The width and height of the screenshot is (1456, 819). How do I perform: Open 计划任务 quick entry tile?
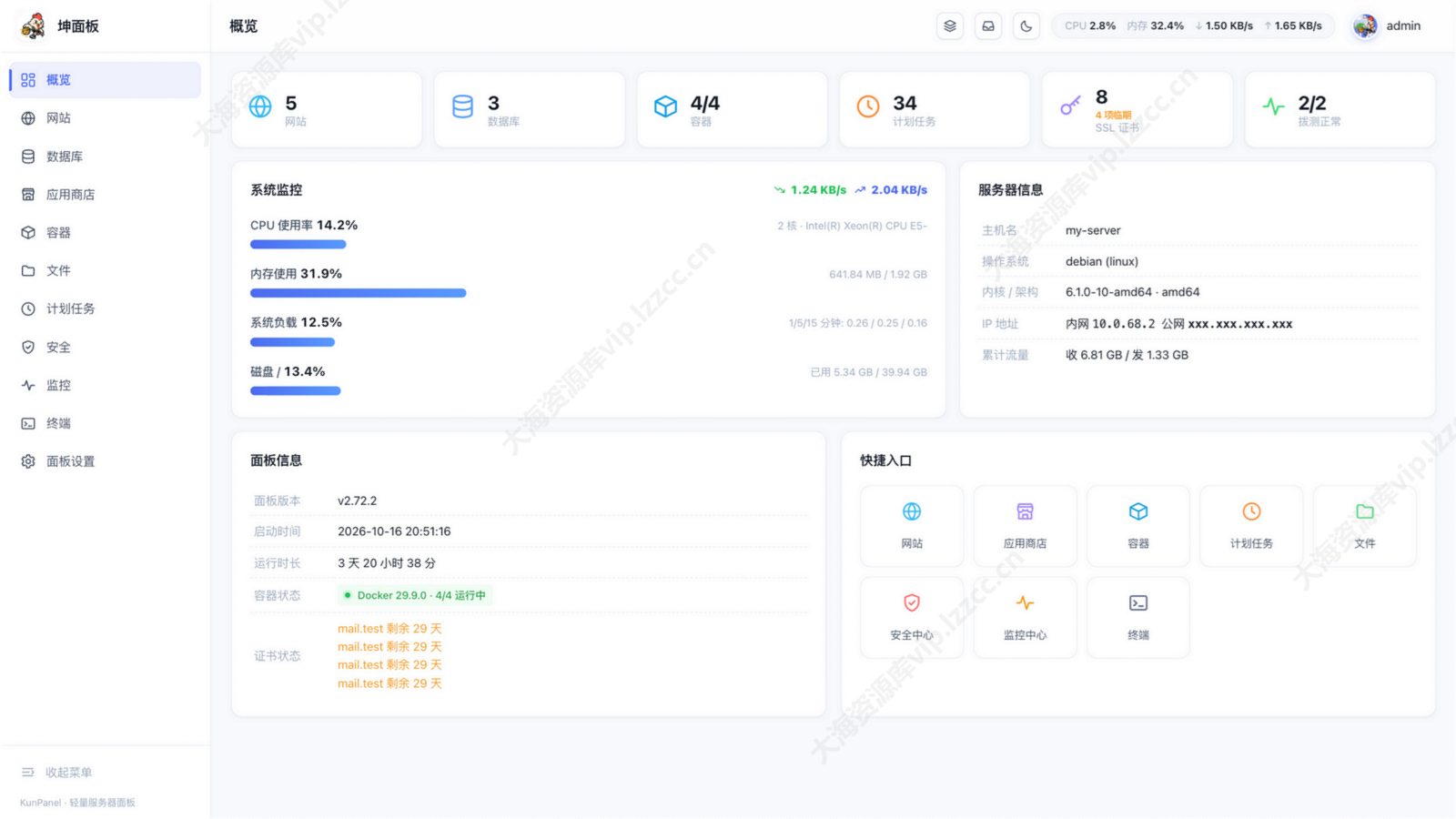[1251, 526]
